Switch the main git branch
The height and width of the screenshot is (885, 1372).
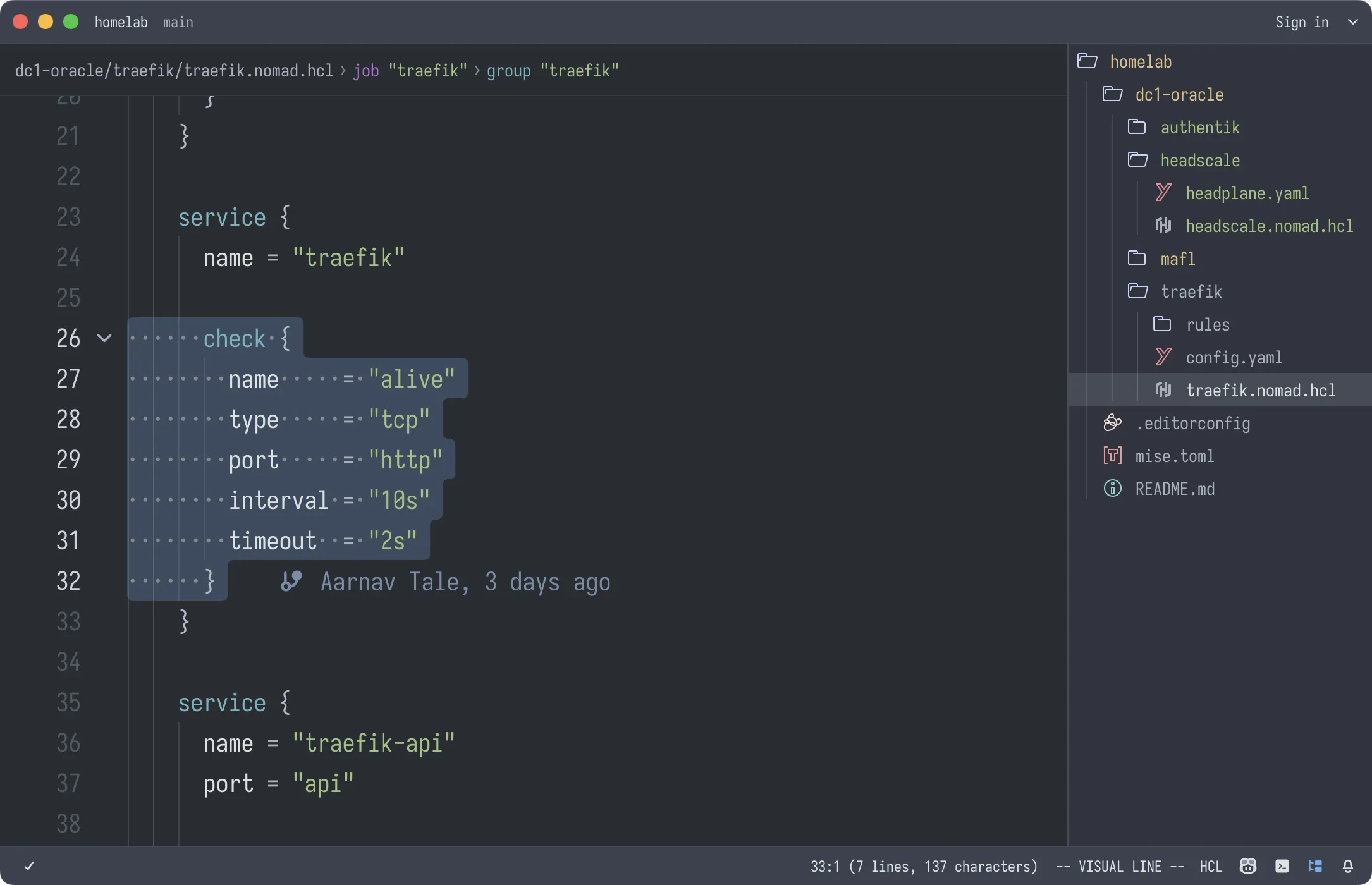click(178, 22)
